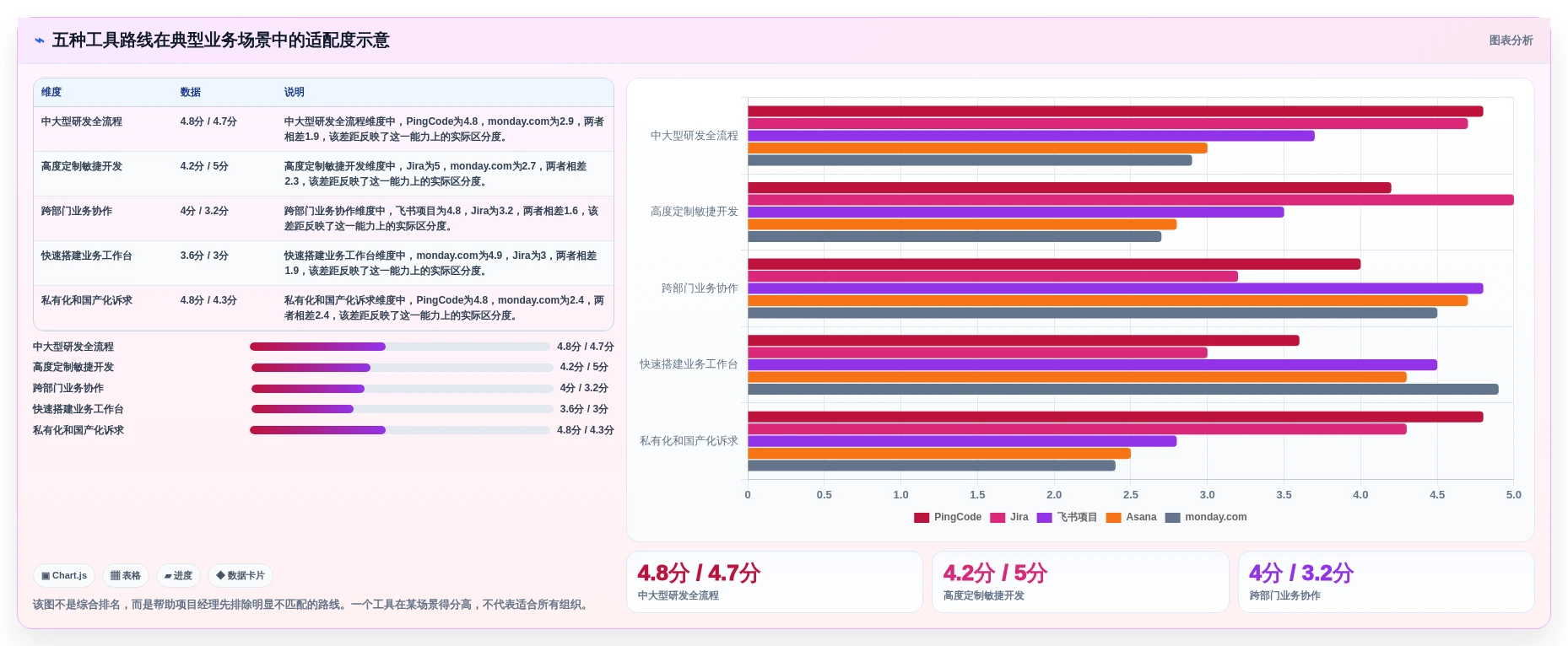This screenshot has width=1568, height=646.
Task: Toggle Asana legend swatch
Action: point(1113,518)
